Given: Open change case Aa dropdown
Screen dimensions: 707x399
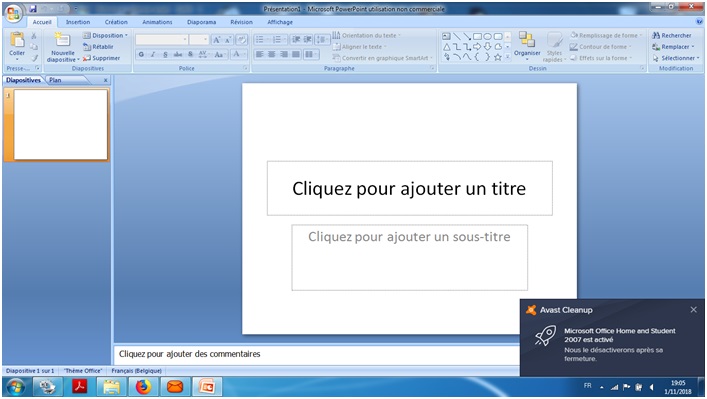Looking at the screenshot, I should (x=220, y=55).
